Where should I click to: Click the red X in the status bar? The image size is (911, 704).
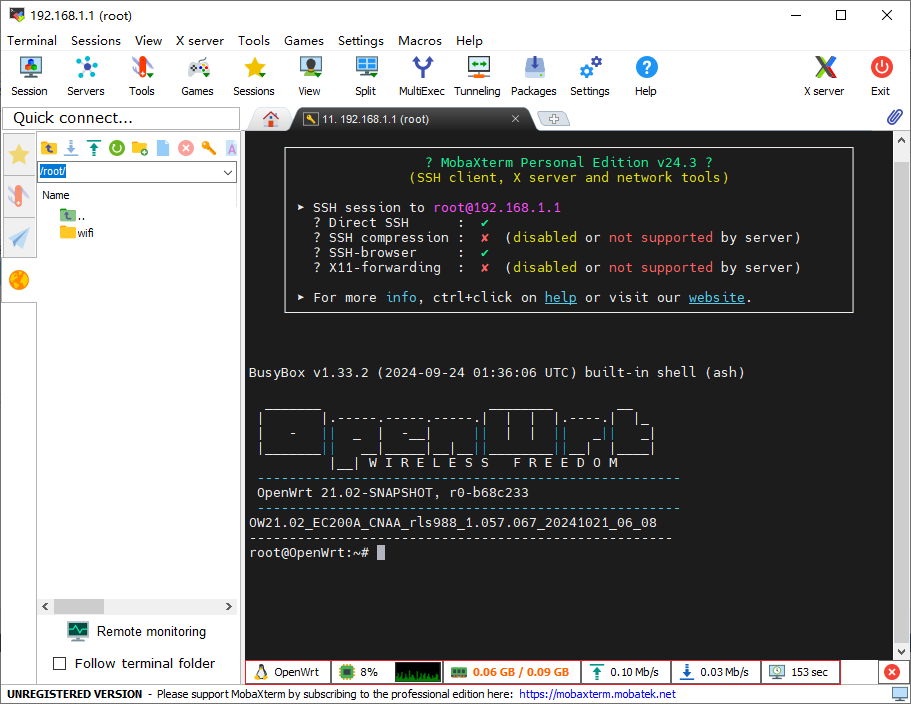tap(892, 673)
